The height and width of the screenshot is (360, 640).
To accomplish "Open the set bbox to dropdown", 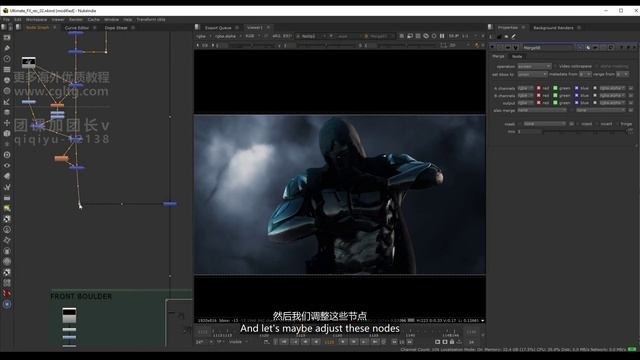I will tap(532, 74).
